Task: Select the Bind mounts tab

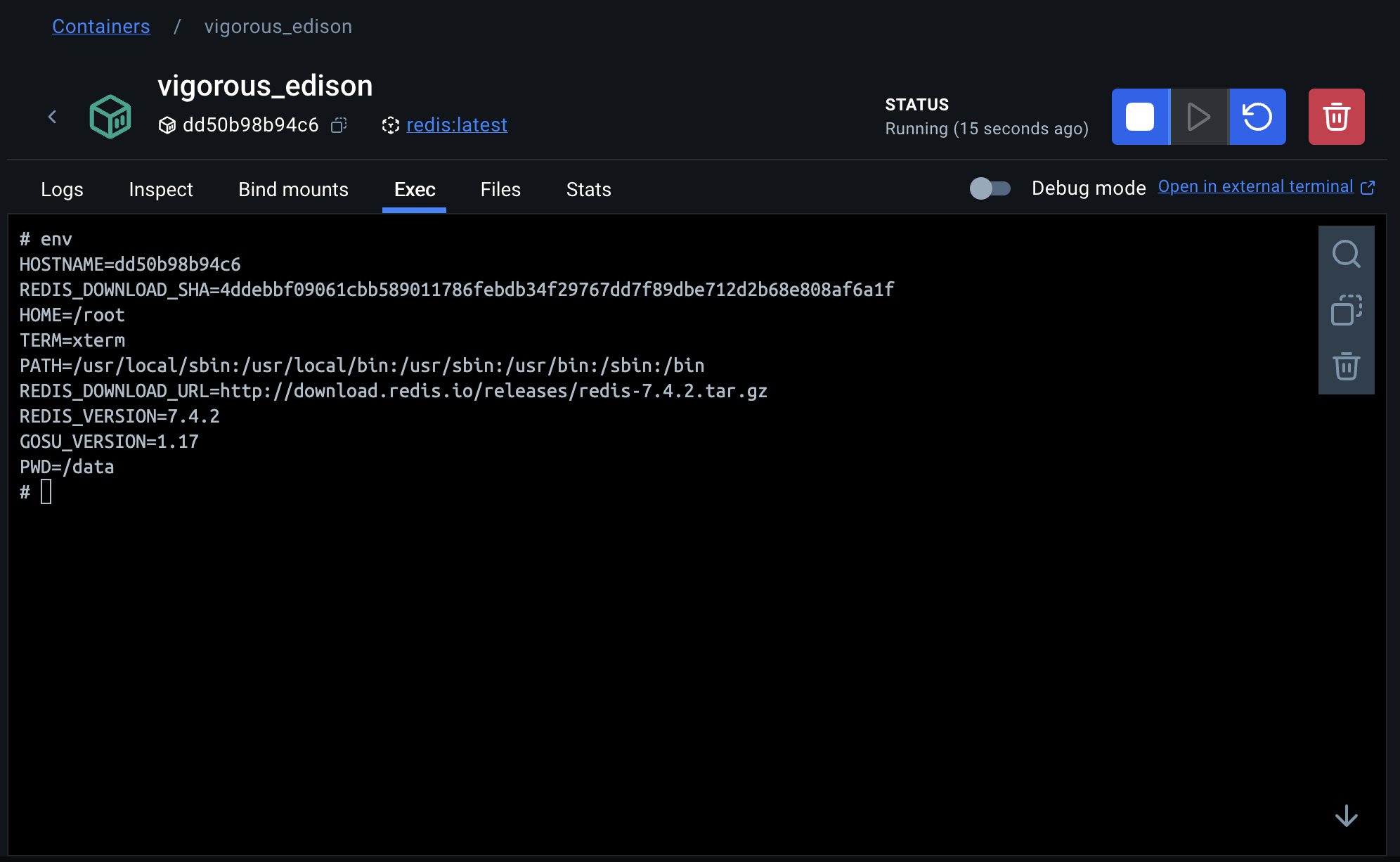Action: pos(293,189)
